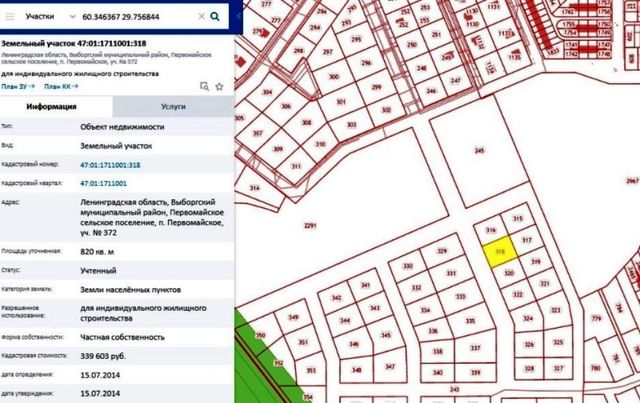640x403 pixels.
Task: Click the 'Объект недвижимости' type value
Action: (122, 127)
